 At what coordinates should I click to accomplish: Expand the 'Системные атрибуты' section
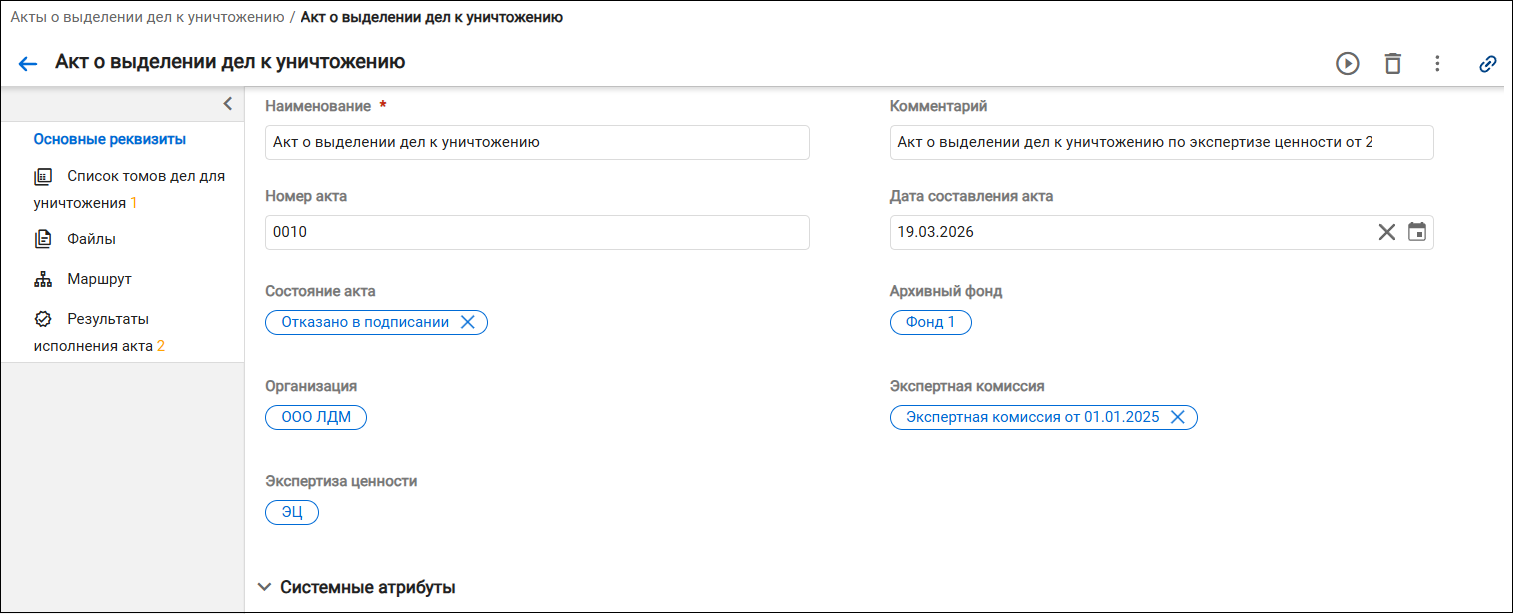tap(357, 587)
